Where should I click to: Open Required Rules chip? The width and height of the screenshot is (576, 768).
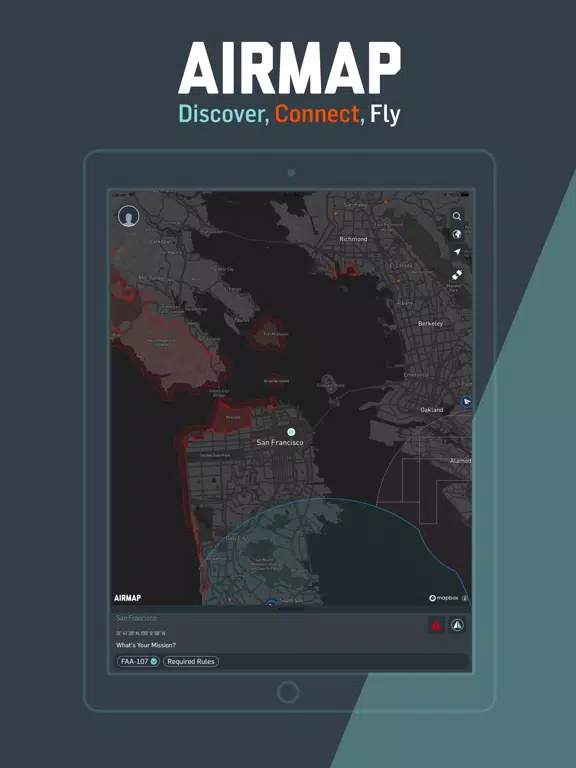[191, 661]
